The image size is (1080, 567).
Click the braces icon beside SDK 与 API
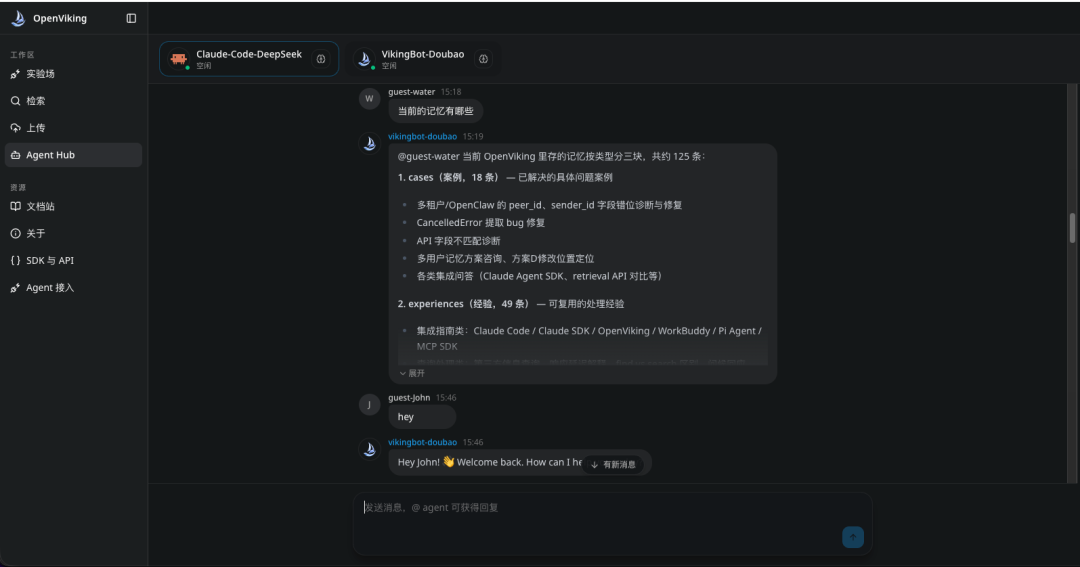[x=15, y=260]
